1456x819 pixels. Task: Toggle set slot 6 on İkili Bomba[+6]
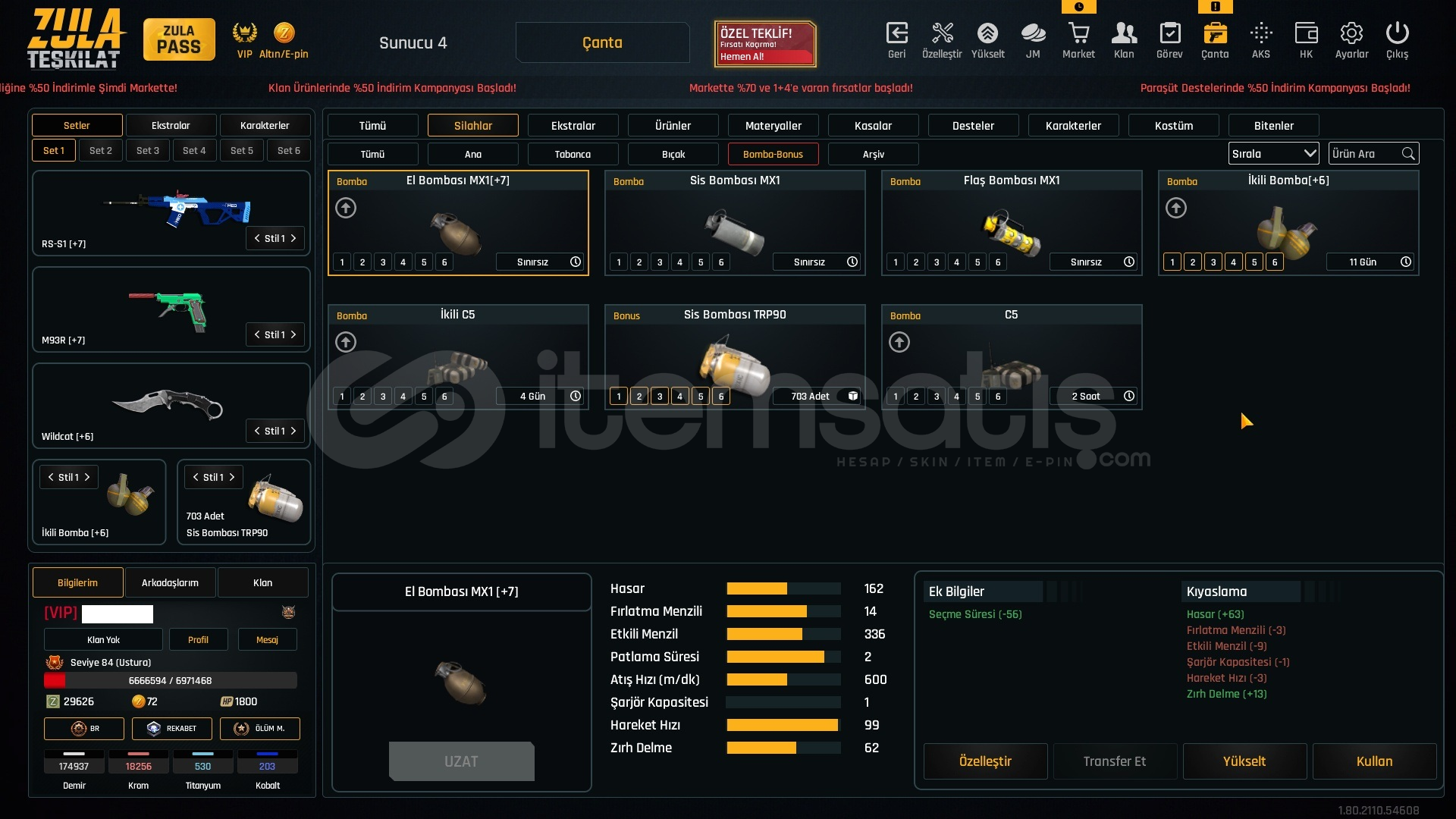1275,262
